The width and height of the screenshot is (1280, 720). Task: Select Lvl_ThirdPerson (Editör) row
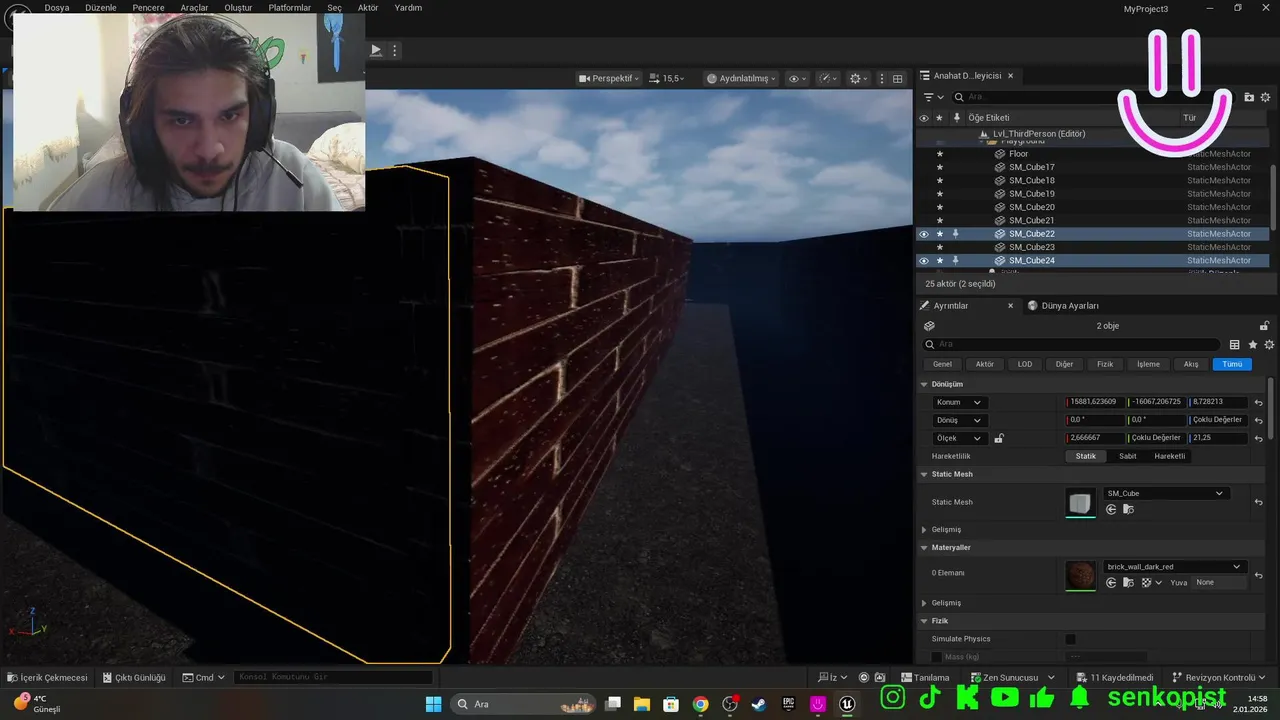click(1038, 134)
